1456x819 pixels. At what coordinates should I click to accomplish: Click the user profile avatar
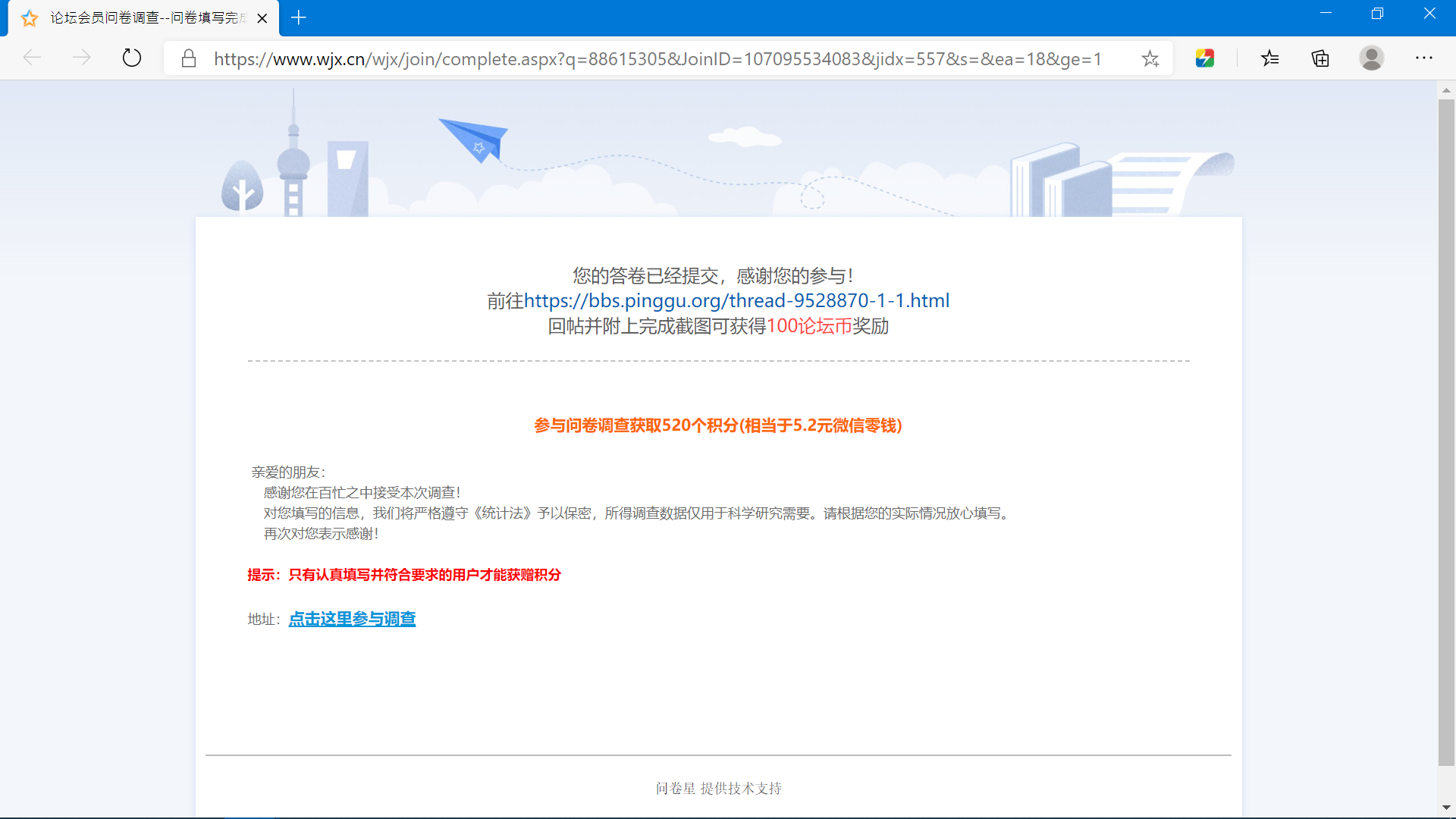[x=1371, y=58]
